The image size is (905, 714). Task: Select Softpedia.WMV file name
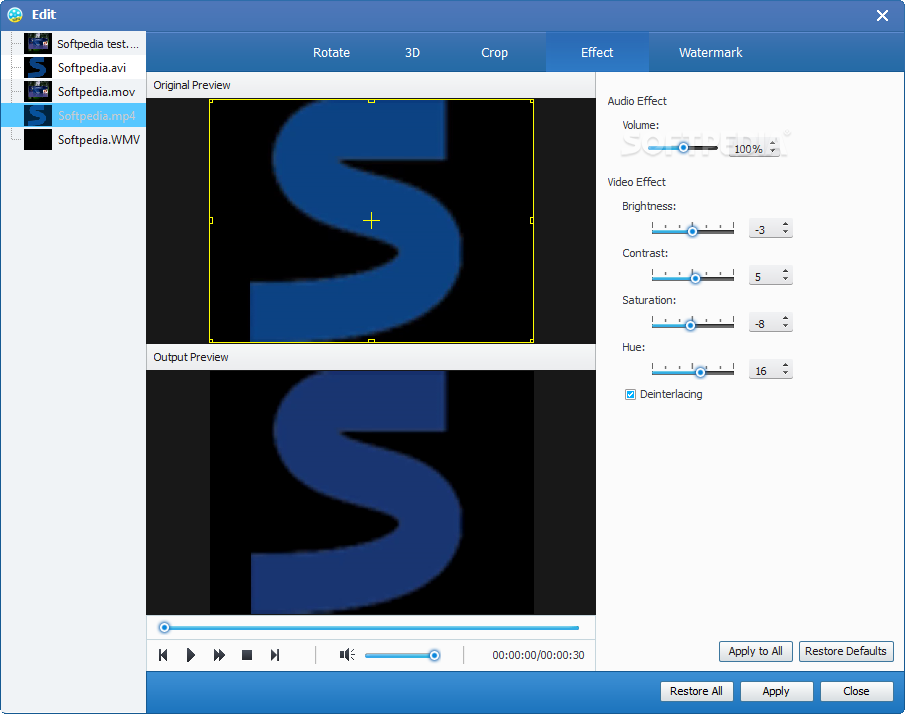click(99, 140)
